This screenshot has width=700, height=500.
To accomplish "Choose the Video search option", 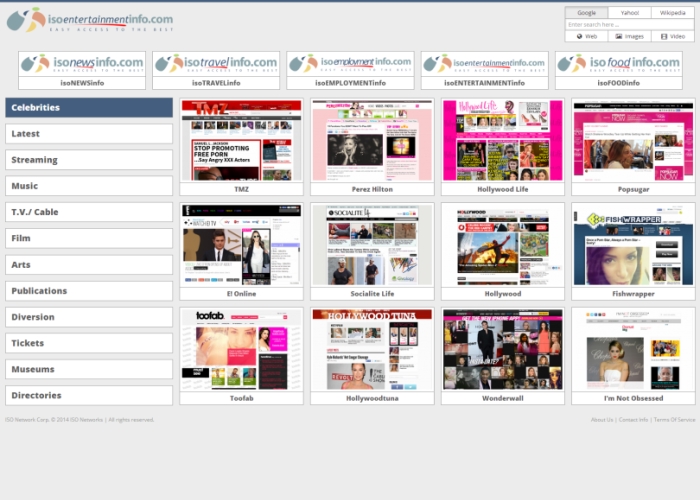I will (673, 36).
